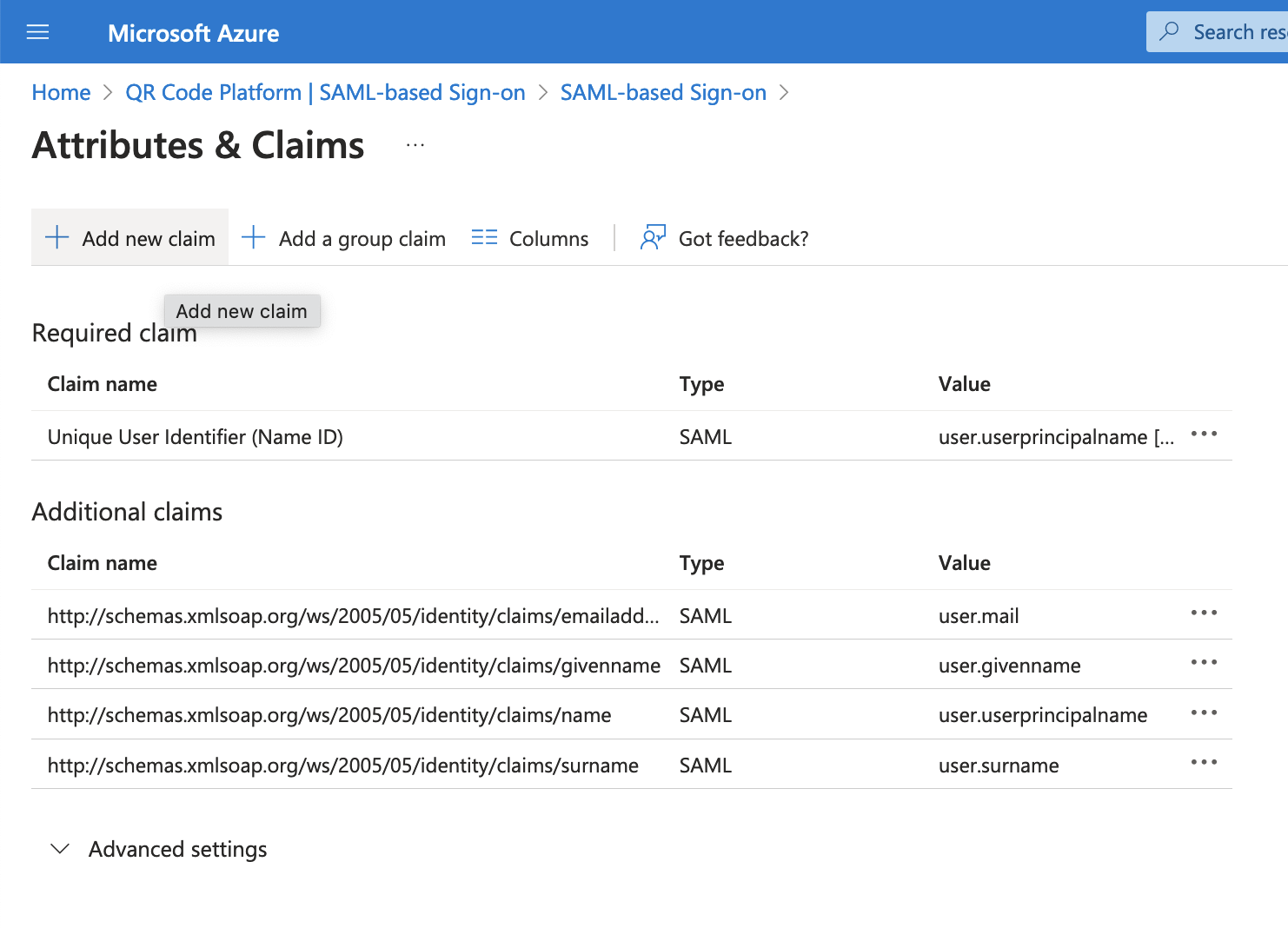Open QR Code Platform SAML-based Sign-on breadcrumb
This screenshot has width=1288, height=928.
tap(325, 92)
